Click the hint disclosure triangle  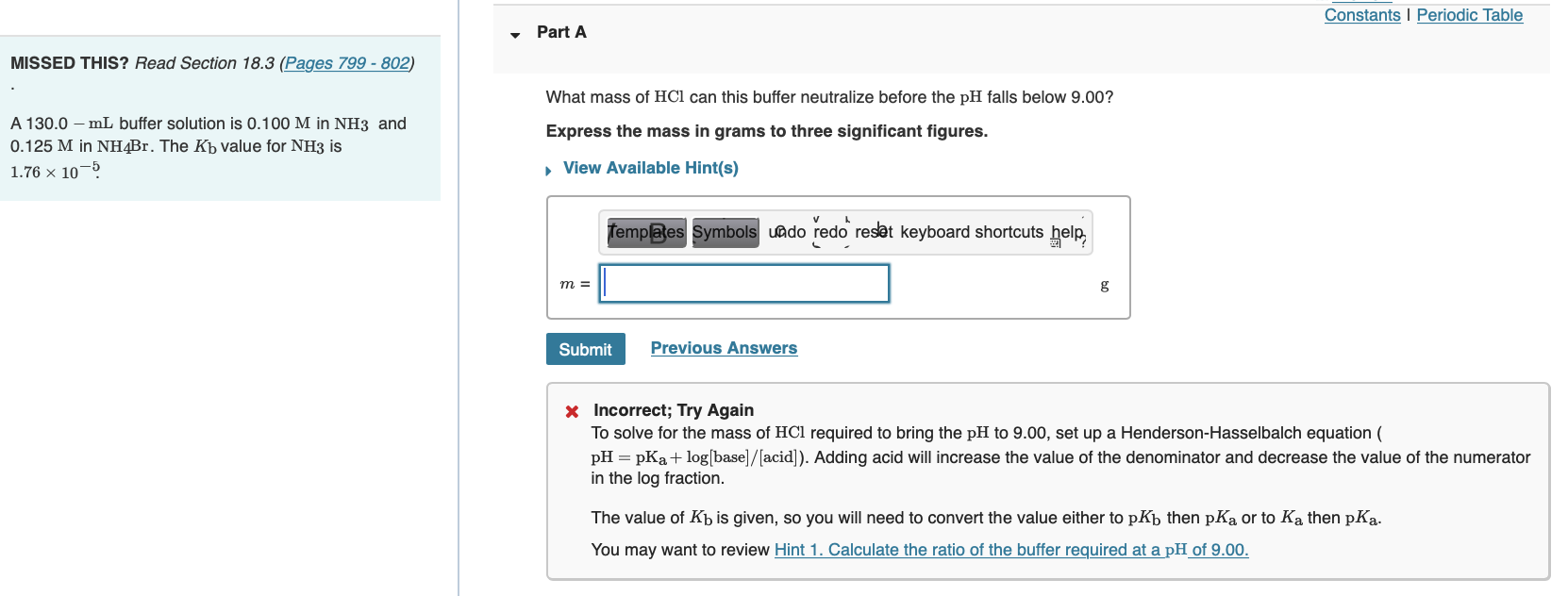548,171
